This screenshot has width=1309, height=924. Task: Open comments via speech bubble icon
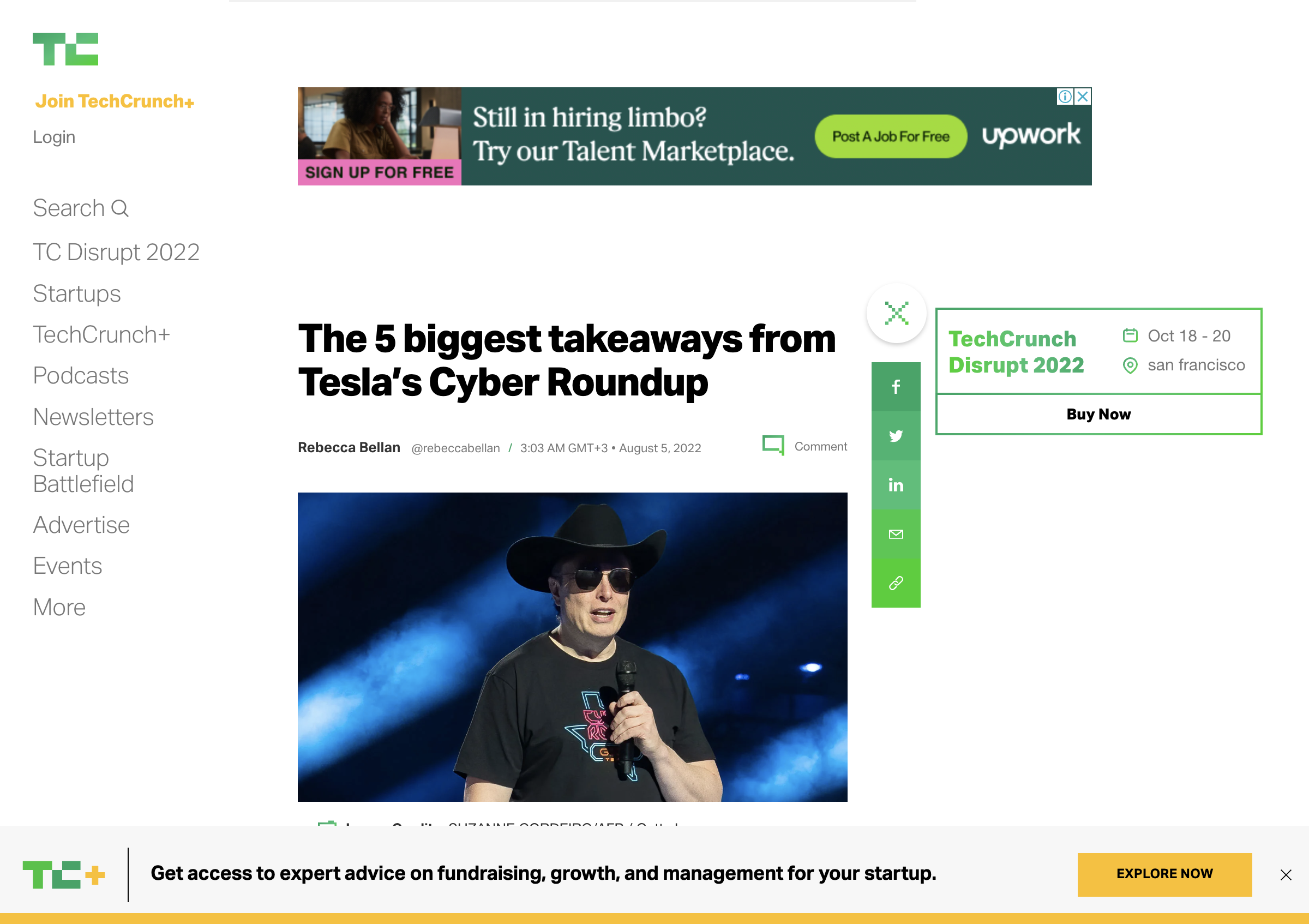773,446
